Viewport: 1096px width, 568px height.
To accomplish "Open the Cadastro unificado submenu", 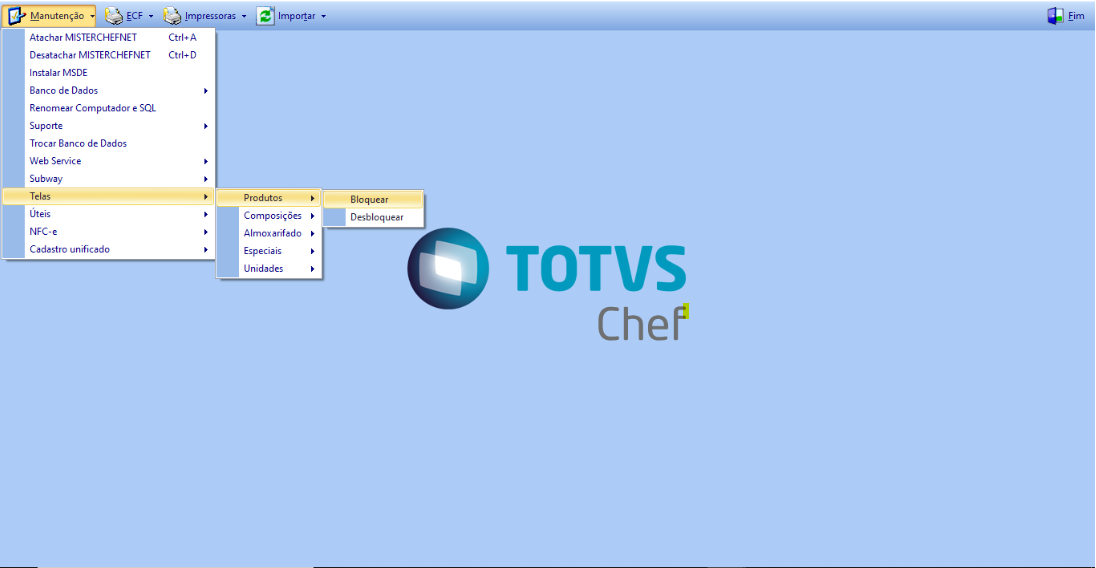I will [x=109, y=249].
